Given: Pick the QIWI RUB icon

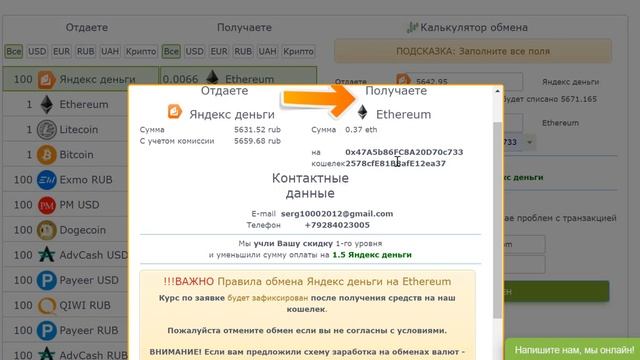Looking at the screenshot, I should click(x=47, y=305).
